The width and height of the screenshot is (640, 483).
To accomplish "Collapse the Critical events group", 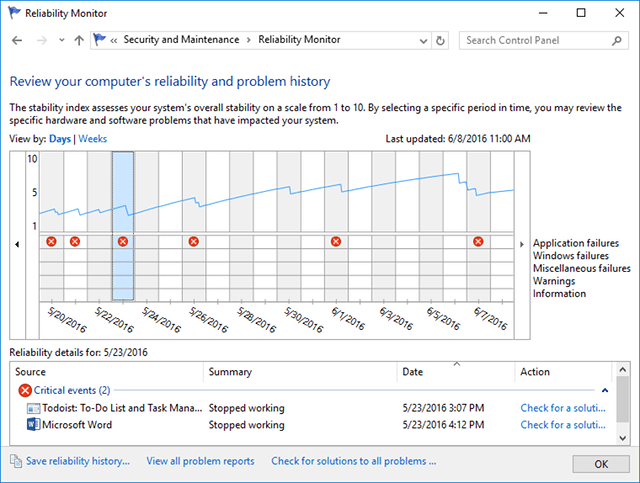I will 605,391.
